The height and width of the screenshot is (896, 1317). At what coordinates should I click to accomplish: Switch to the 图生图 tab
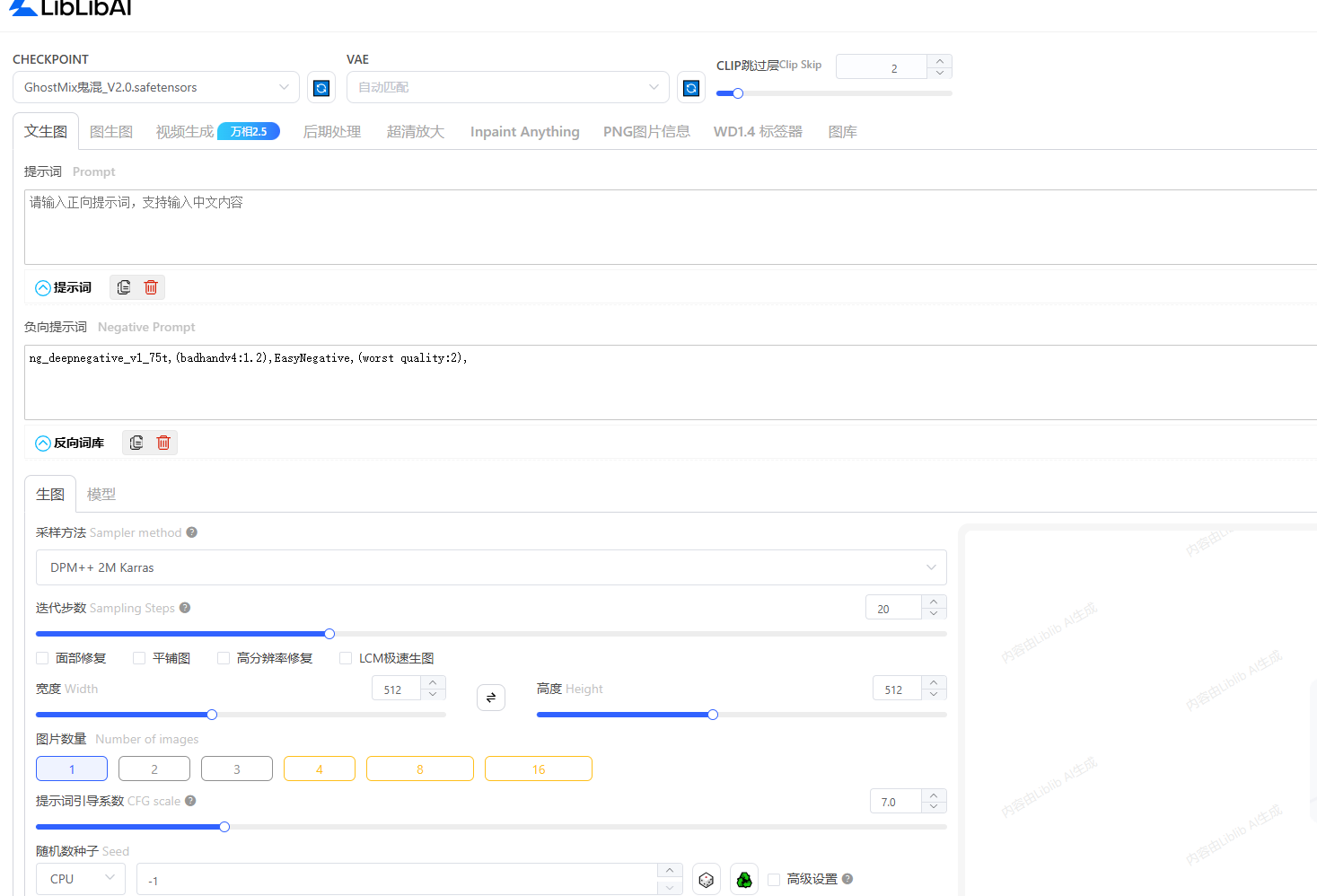click(111, 132)
